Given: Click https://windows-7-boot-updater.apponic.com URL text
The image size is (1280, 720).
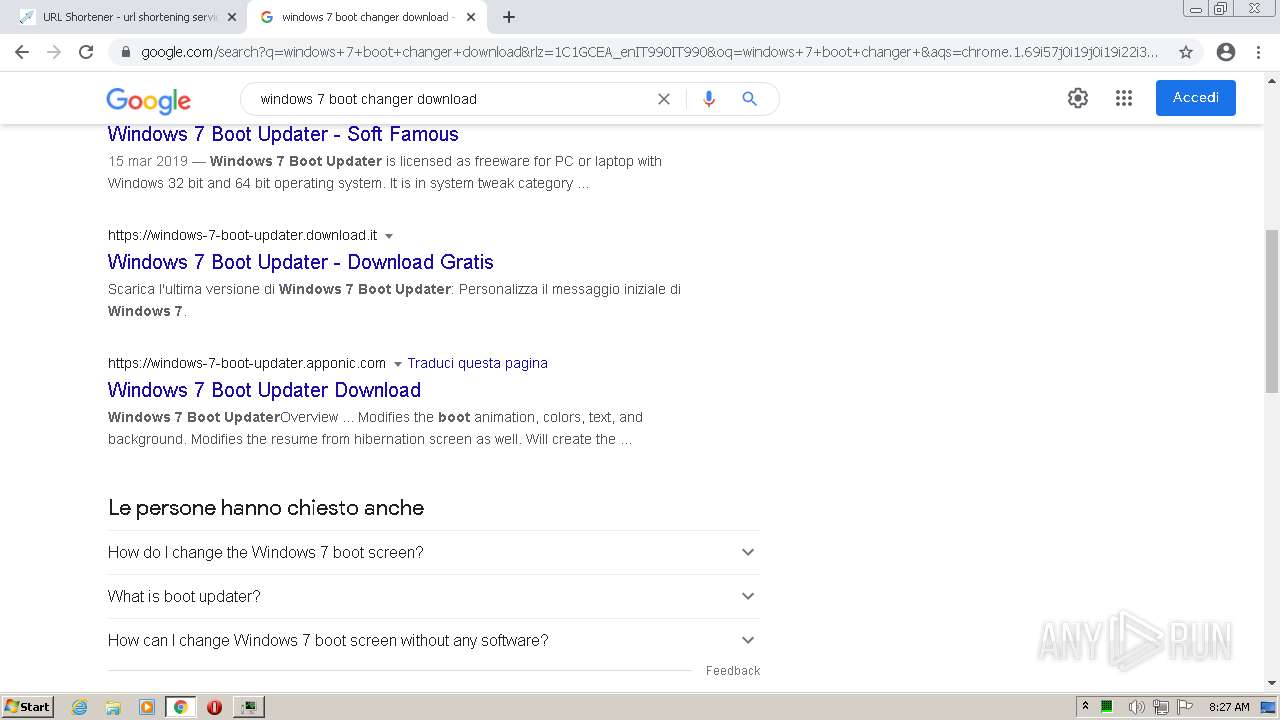Looking at the screenshot, I should tap(247, 363).
